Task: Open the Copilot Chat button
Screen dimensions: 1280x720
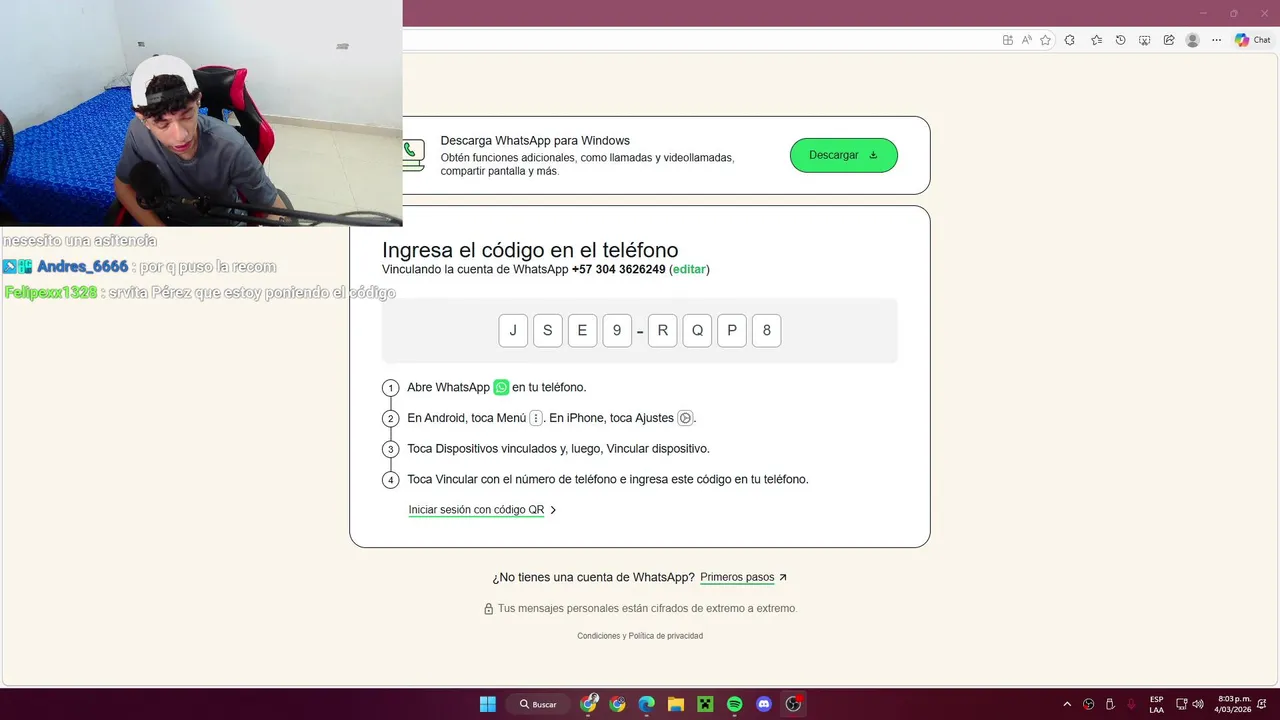Action: tap(1253, 40)
